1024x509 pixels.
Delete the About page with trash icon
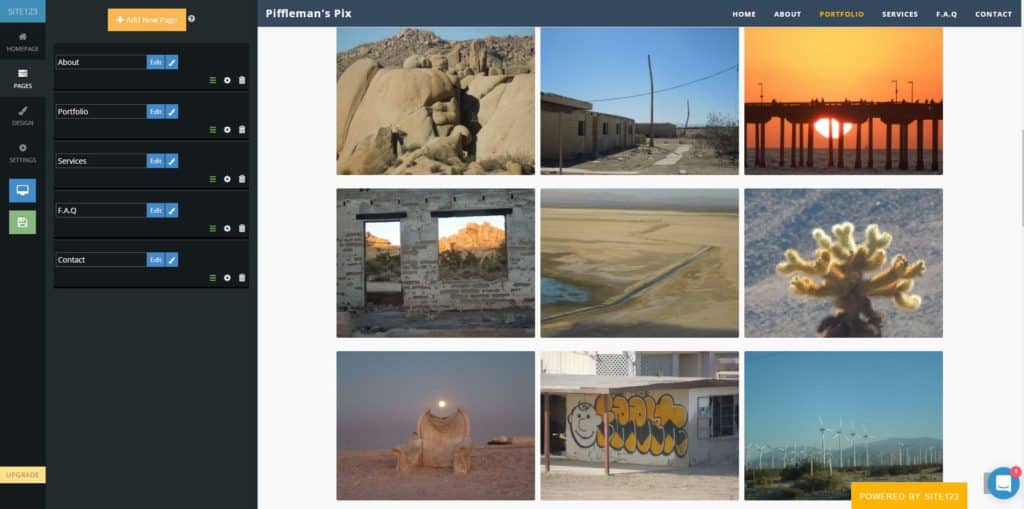[242, 80]
